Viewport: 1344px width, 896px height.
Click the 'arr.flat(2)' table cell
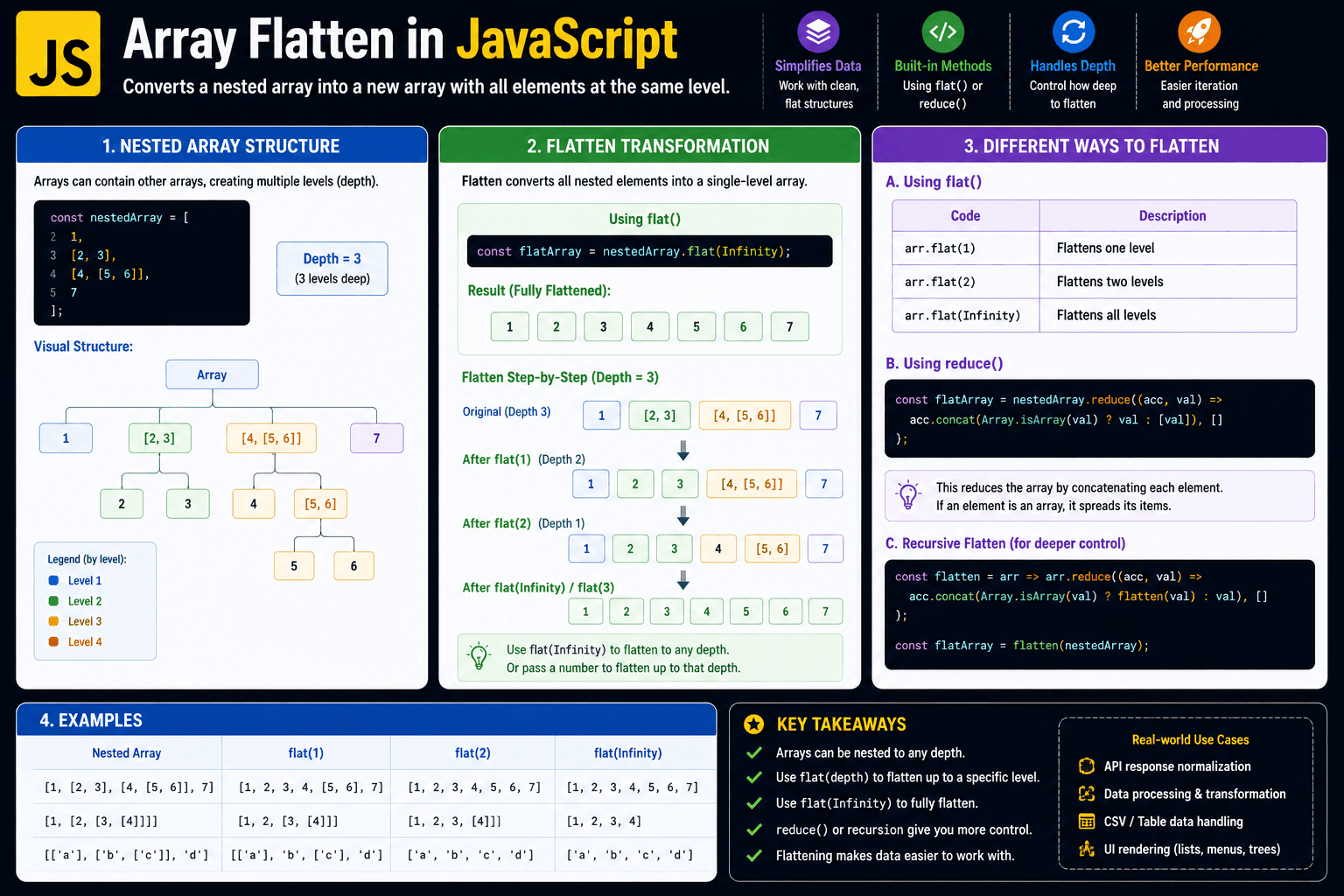(965, 282)
